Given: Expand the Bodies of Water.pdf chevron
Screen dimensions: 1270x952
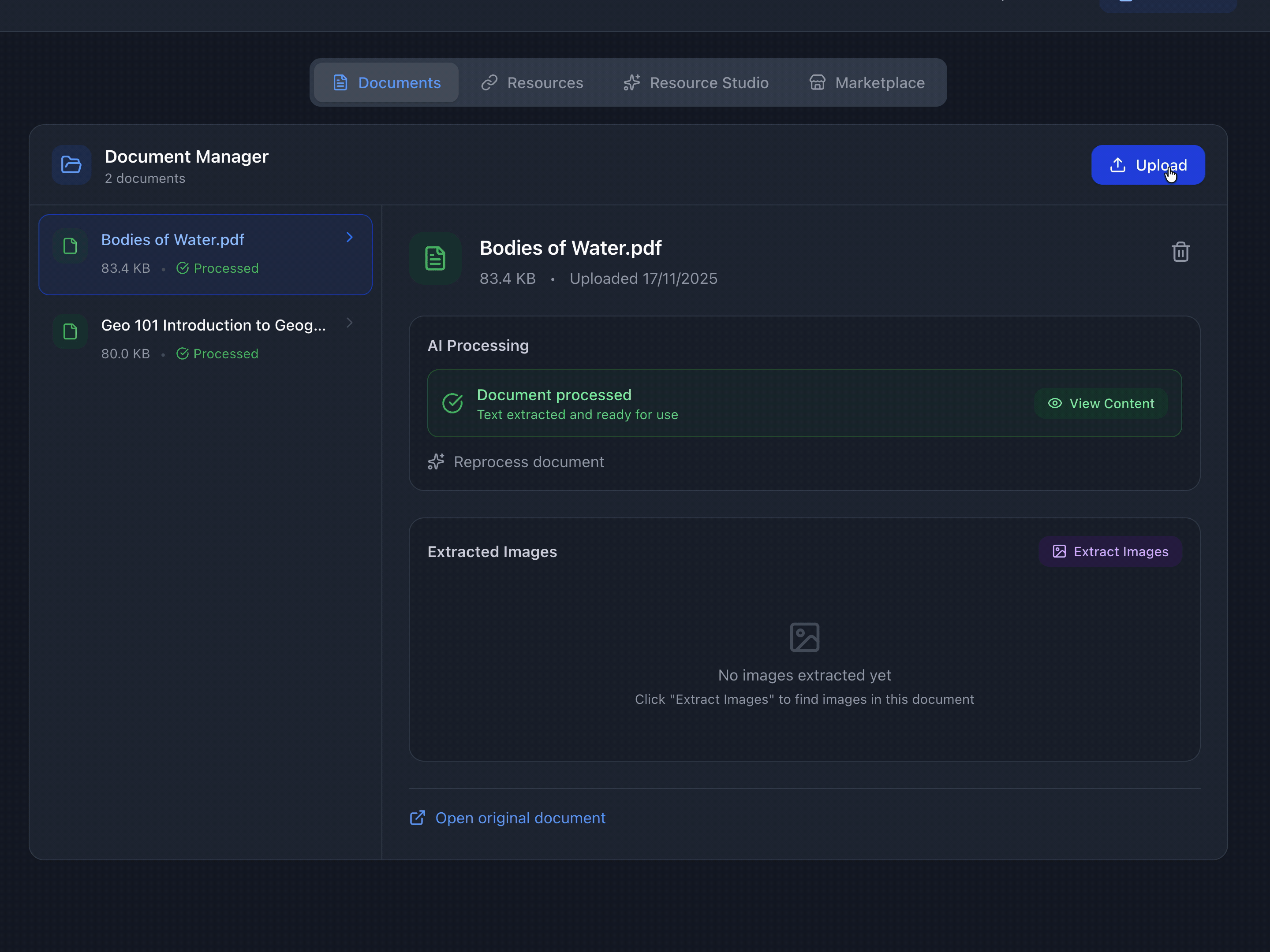Looking at the screenshot, I should point(349,238).
